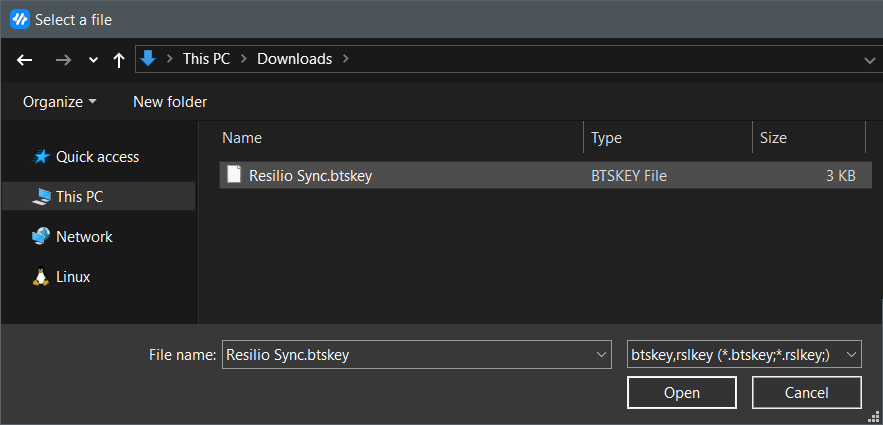The width and height of the screenshot is (883, 425).
Task: Select 'Downloads' in address breadcrumb
Action: pos(295,59)
